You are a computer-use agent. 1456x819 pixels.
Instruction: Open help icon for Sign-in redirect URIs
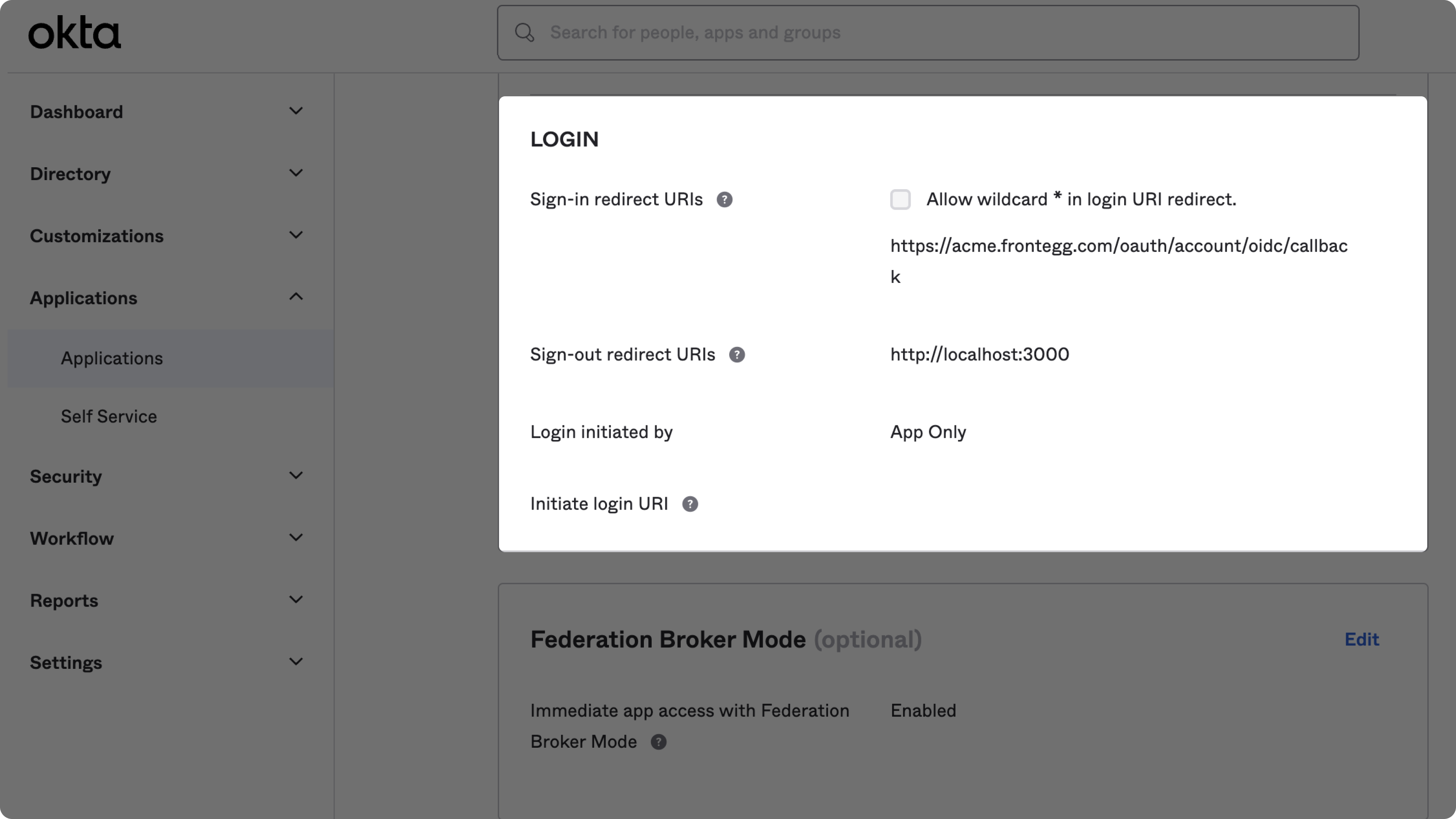pyautogui.click(x=724, y=199)
